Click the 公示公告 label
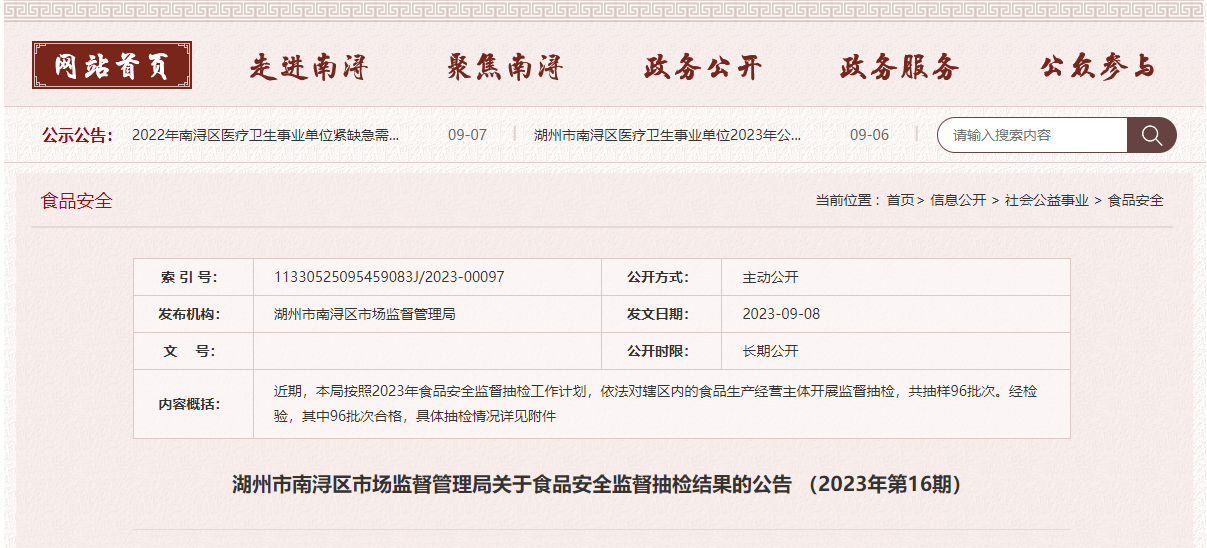 click(x=78, y=135)
